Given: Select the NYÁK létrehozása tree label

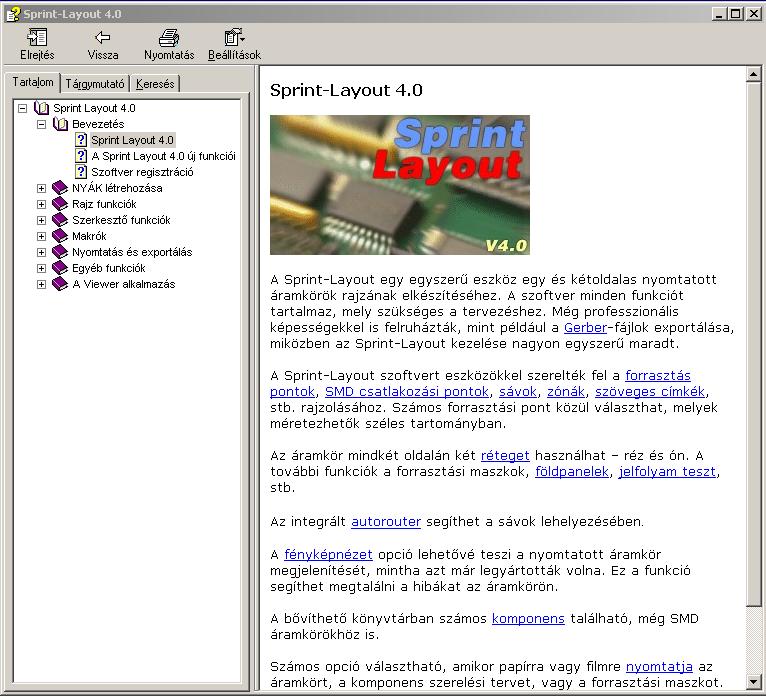Looking at the screenshot, I should (117, 188).
